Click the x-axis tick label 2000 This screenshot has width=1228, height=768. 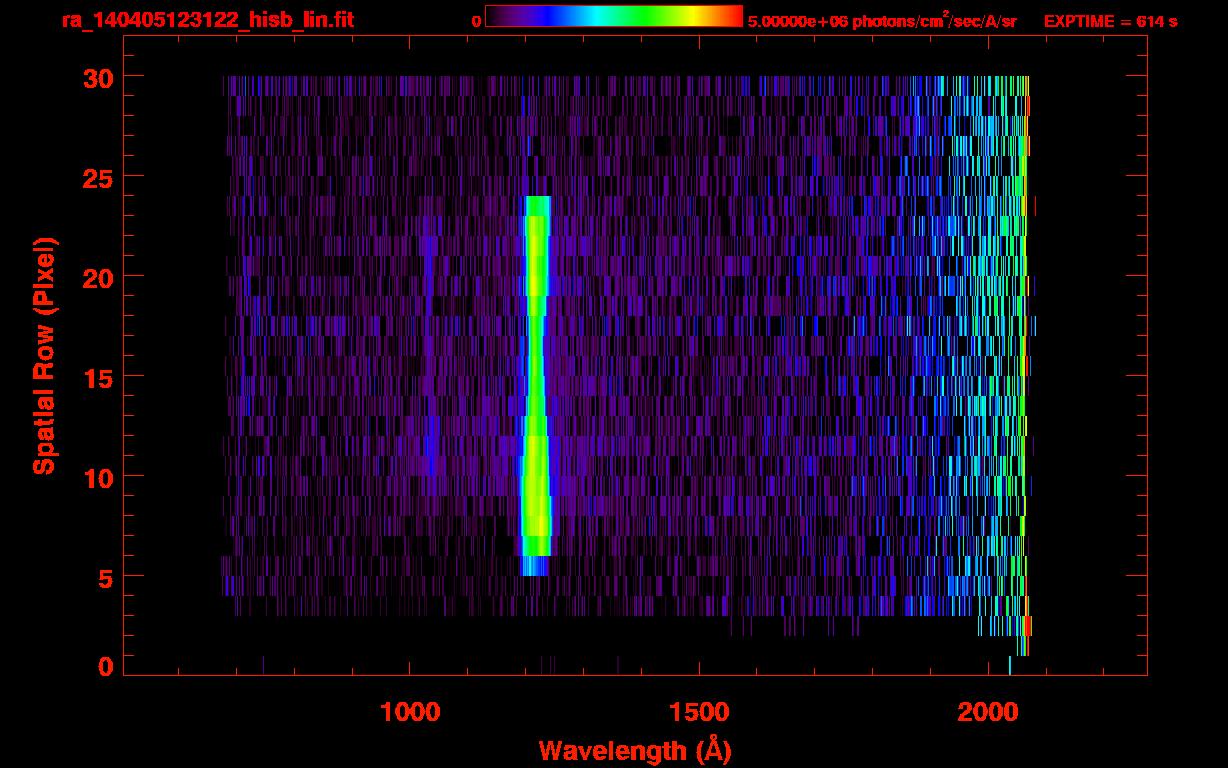988,712
